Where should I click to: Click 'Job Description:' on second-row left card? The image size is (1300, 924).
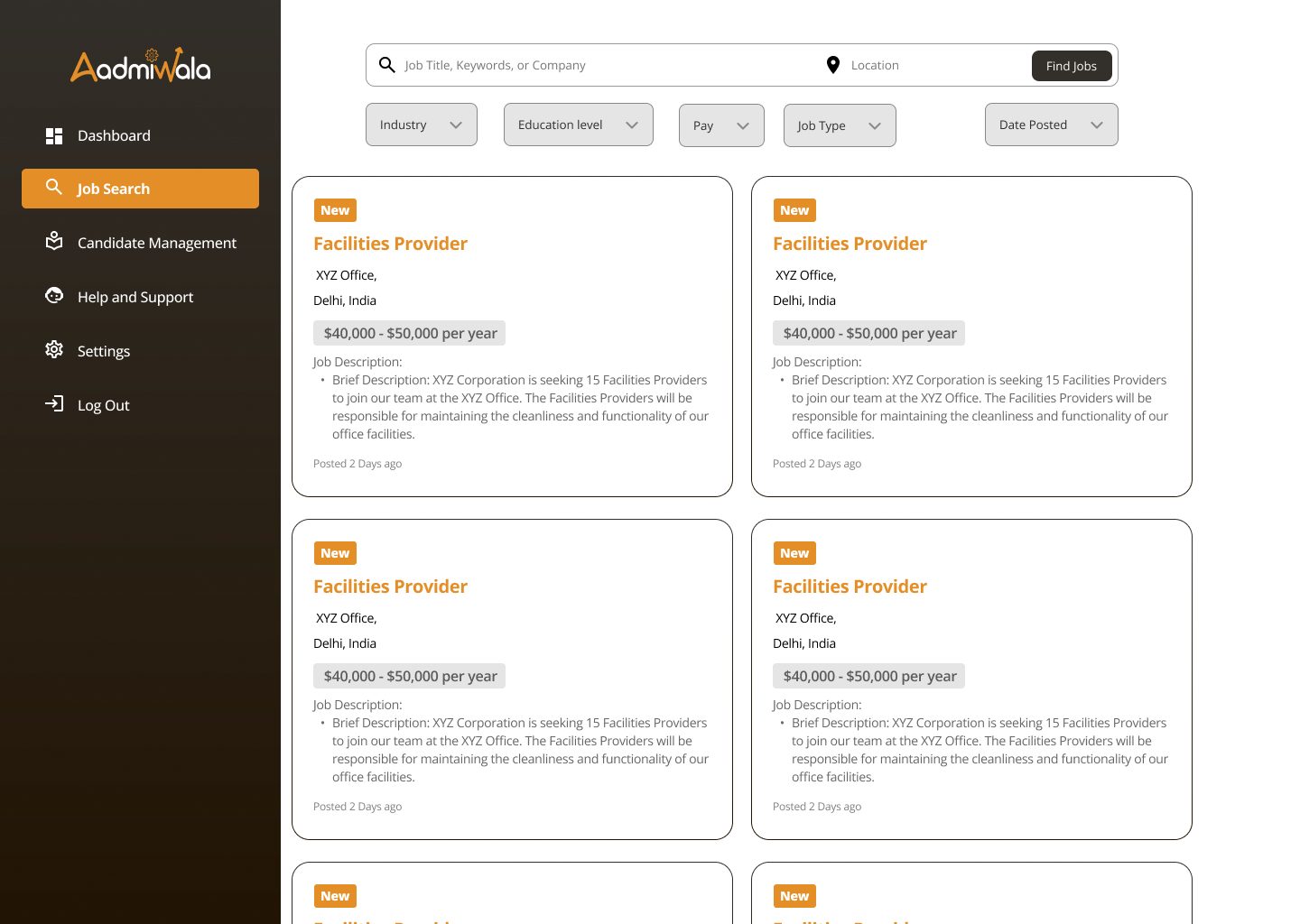pyautogui.click(x=357, y=705)
